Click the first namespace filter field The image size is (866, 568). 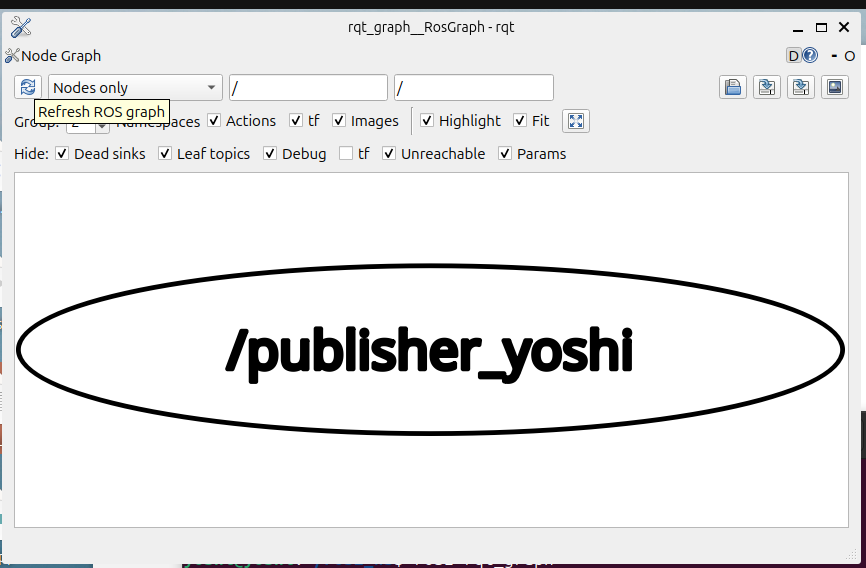[x=308, y=87]
